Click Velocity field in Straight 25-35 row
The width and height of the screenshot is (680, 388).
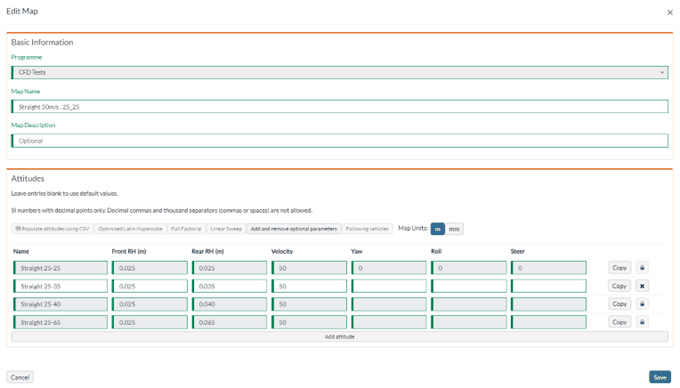click(309, 286)
